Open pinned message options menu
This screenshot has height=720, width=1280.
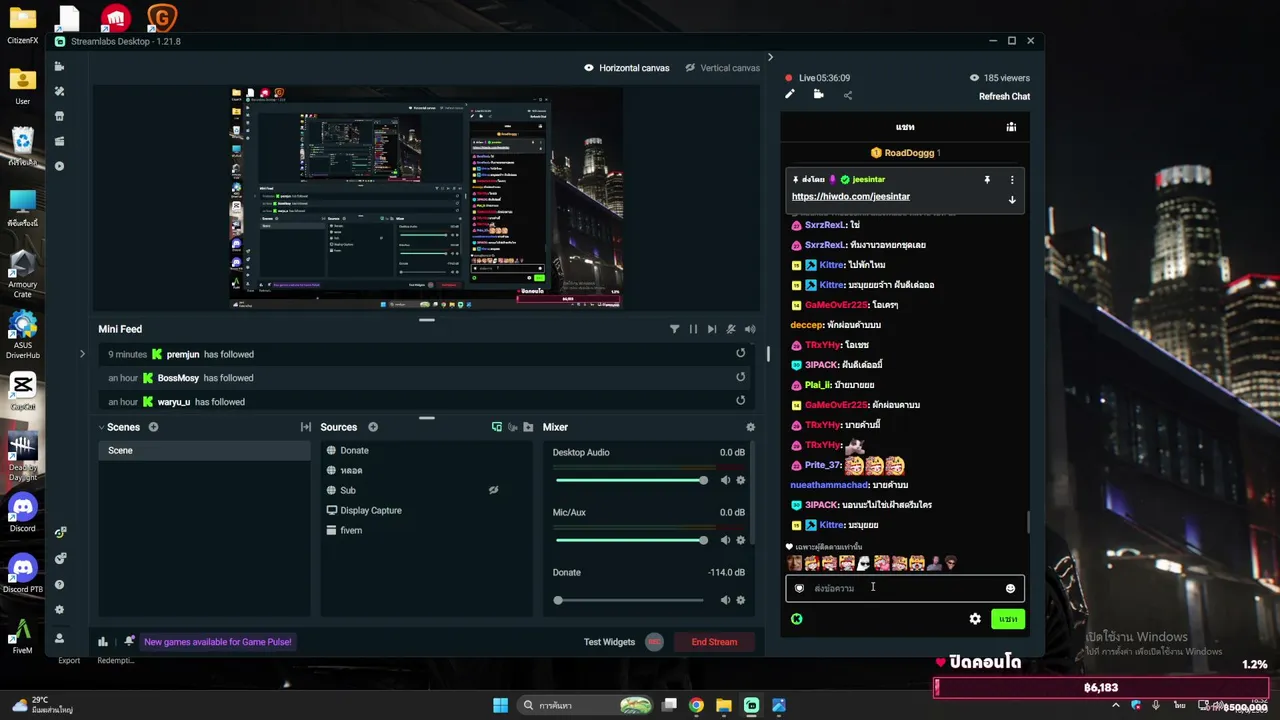click(1012, 180)
